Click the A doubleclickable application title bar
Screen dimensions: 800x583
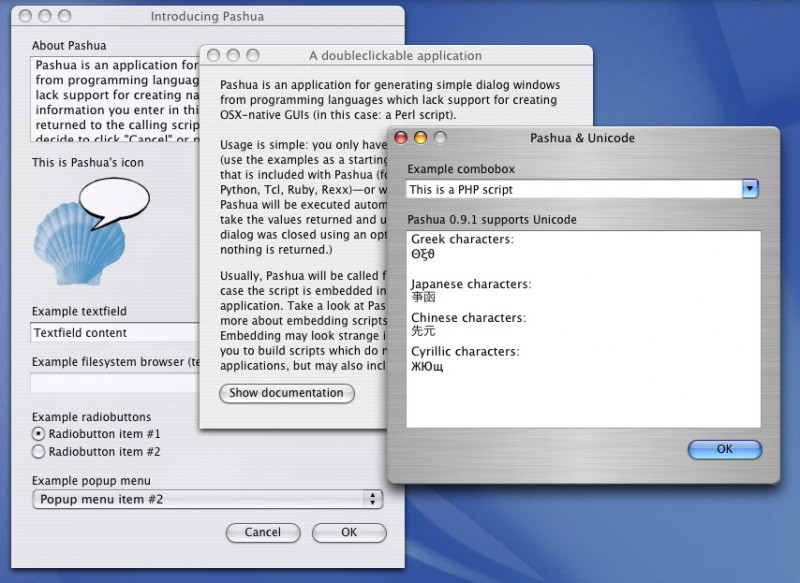pos(395,55)
